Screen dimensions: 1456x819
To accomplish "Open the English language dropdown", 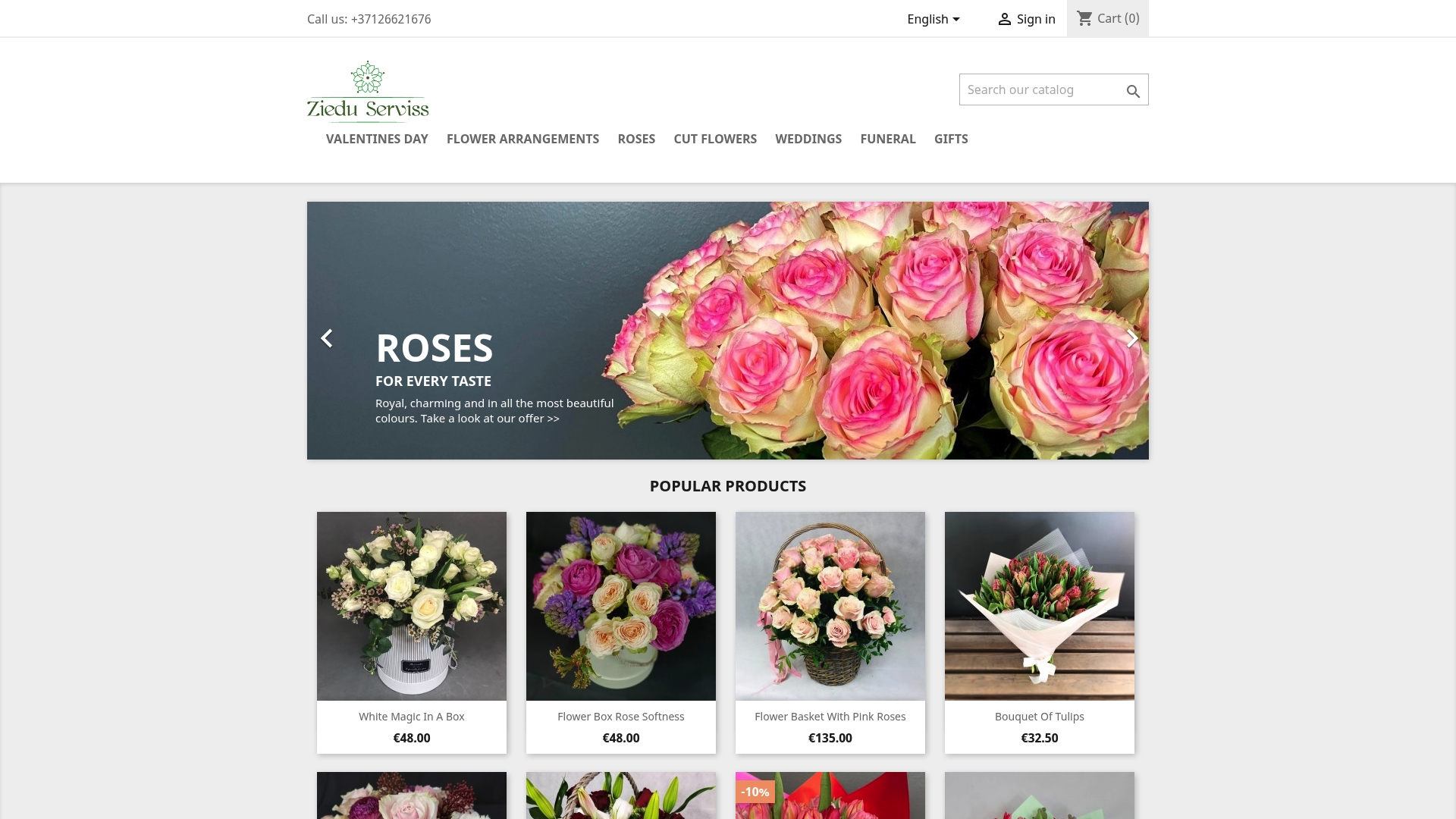I will (934, 19).
